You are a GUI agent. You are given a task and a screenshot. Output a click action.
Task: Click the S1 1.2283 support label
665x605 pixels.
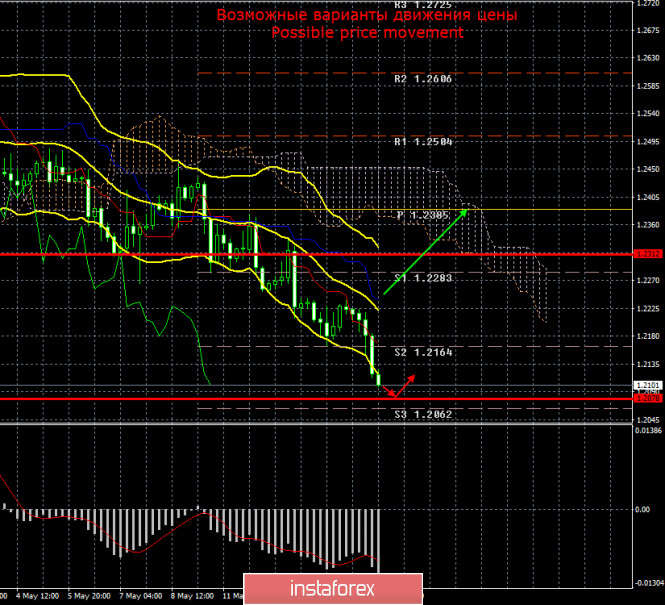tap(423, 278)
